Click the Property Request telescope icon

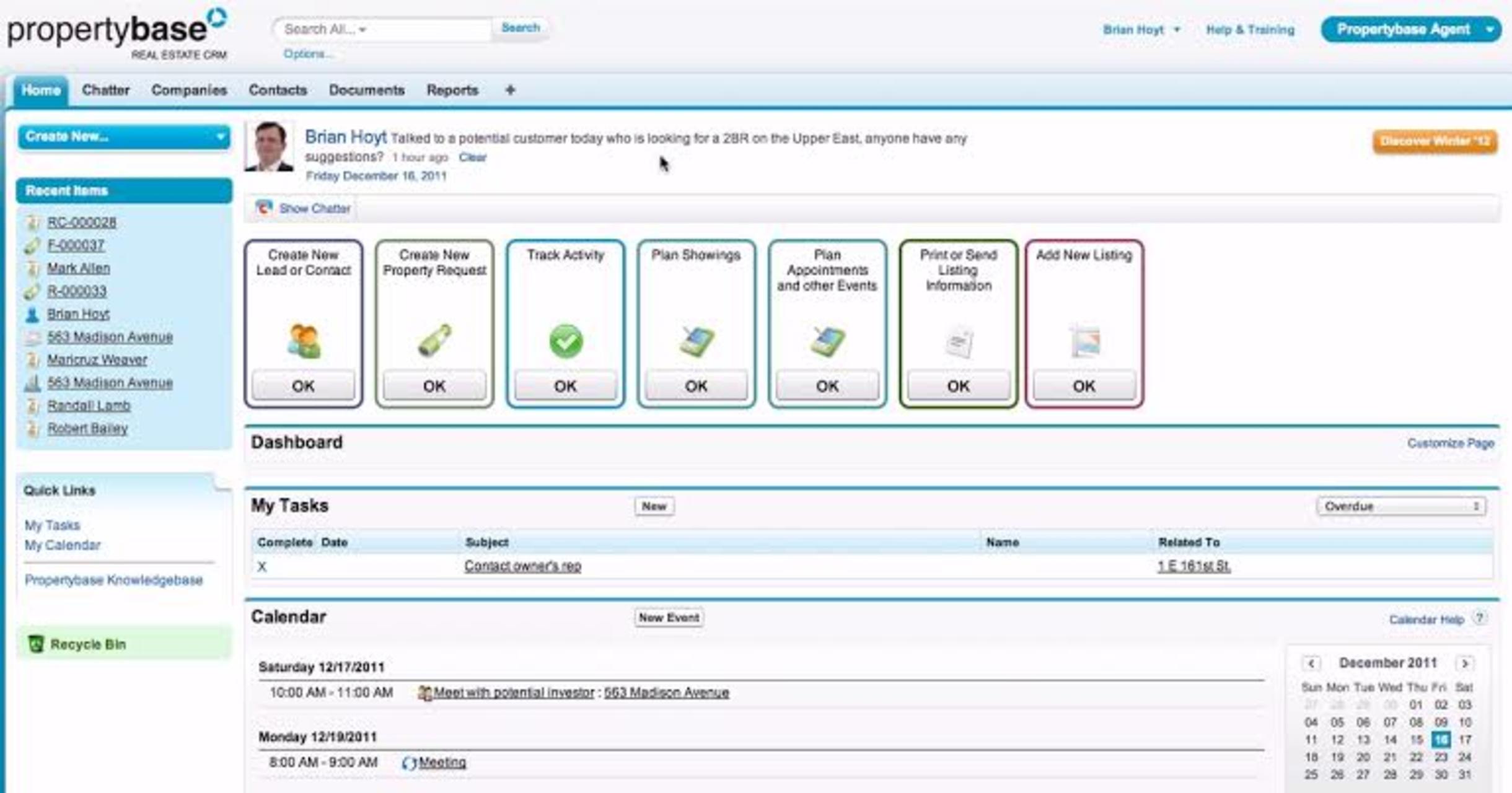coord(434,340)
